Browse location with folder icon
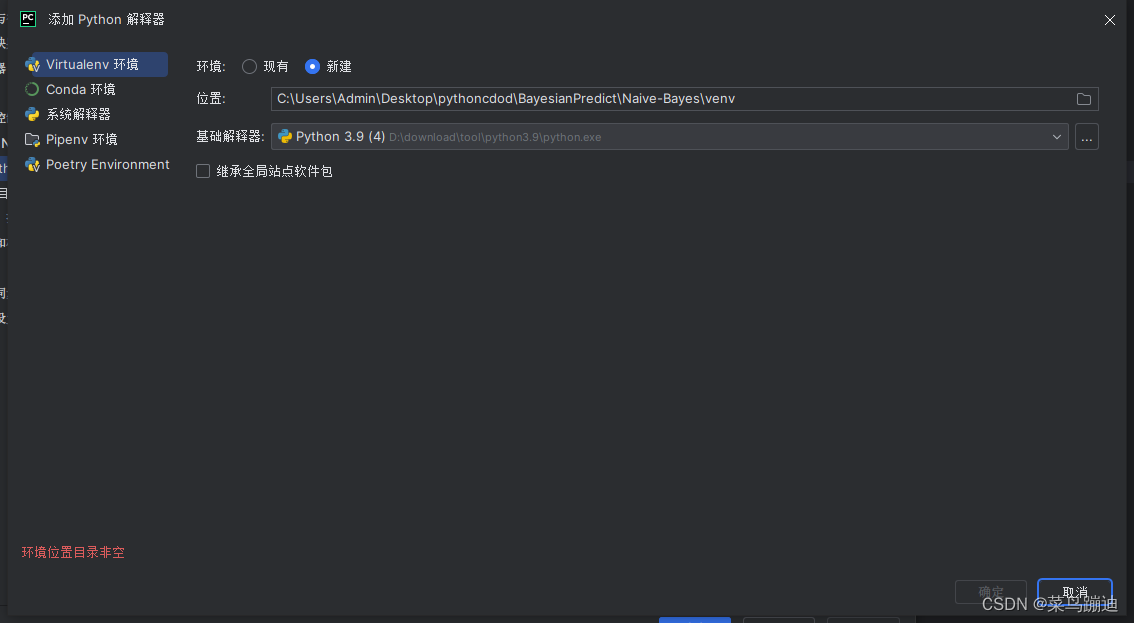The height and width of the screenshot is (623, 1134). [1083, 99]
